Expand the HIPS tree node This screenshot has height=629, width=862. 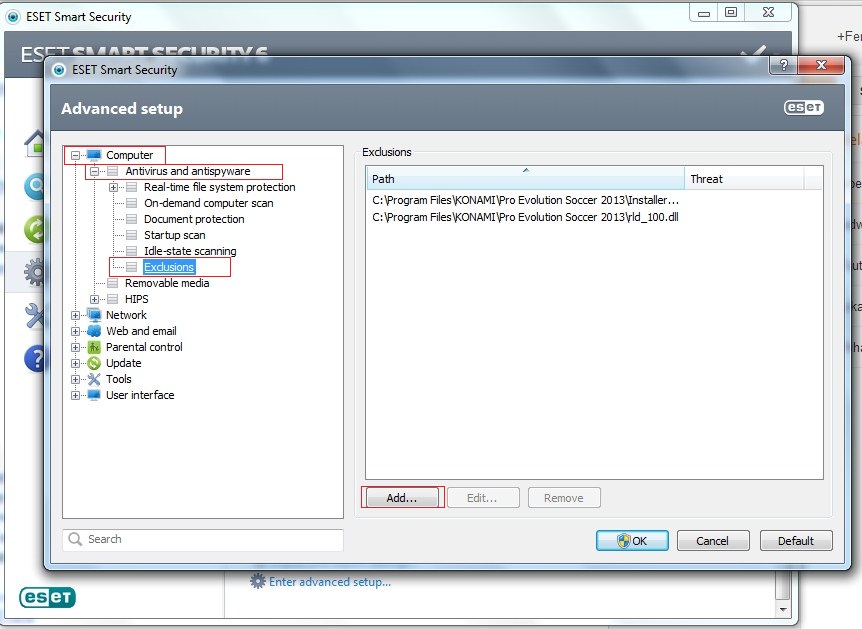coord(94,299)
